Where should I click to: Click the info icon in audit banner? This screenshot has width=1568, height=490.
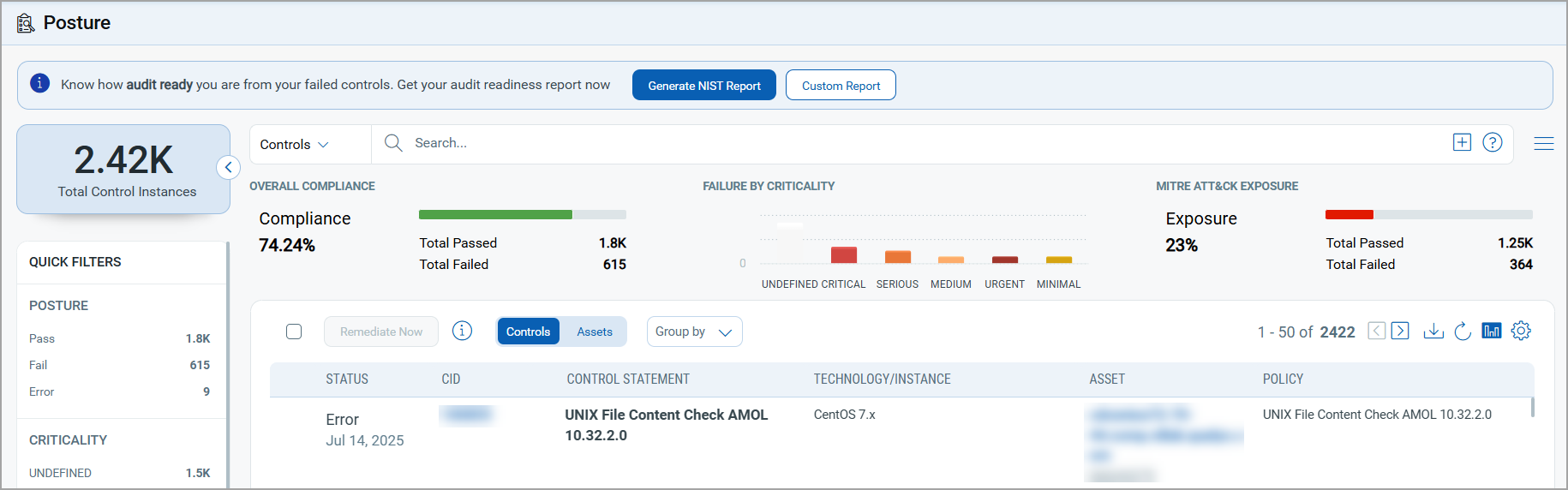point(39,83)
